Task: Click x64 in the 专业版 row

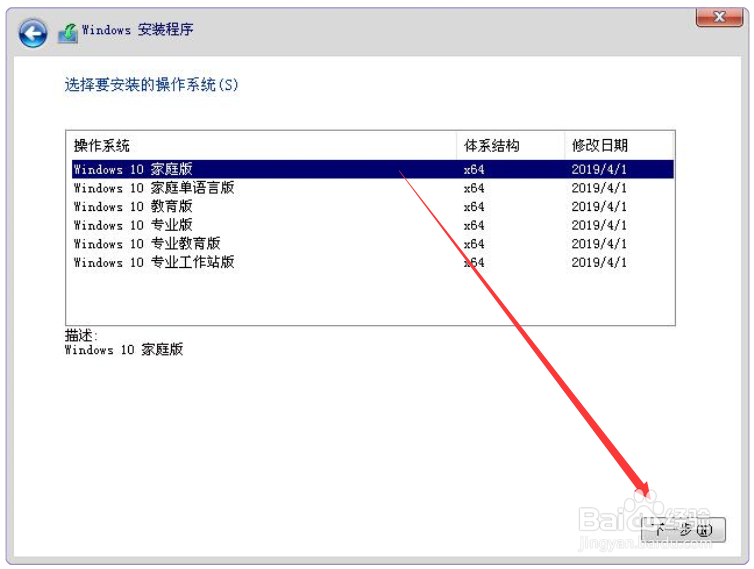Action: click(474, 226)
